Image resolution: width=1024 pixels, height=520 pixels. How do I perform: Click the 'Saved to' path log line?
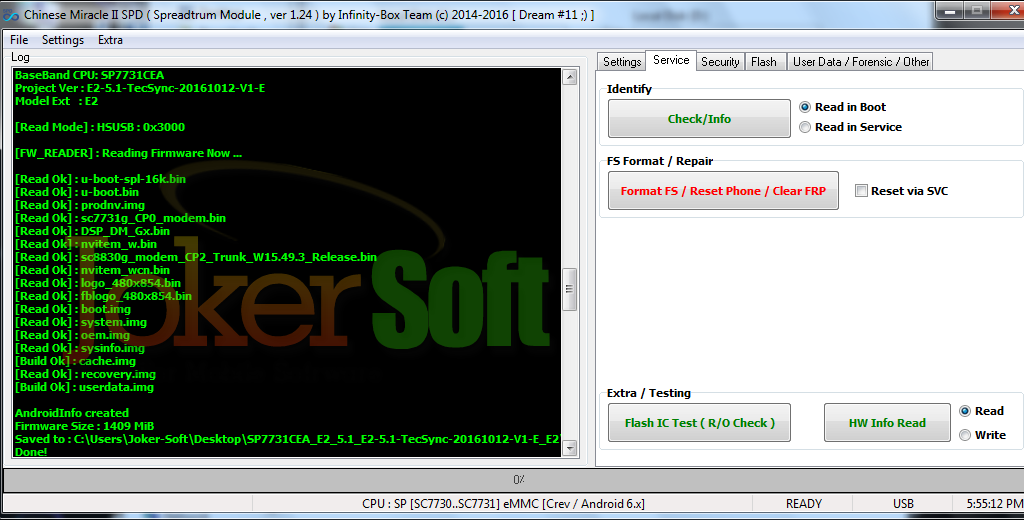[x=287, y=439]
